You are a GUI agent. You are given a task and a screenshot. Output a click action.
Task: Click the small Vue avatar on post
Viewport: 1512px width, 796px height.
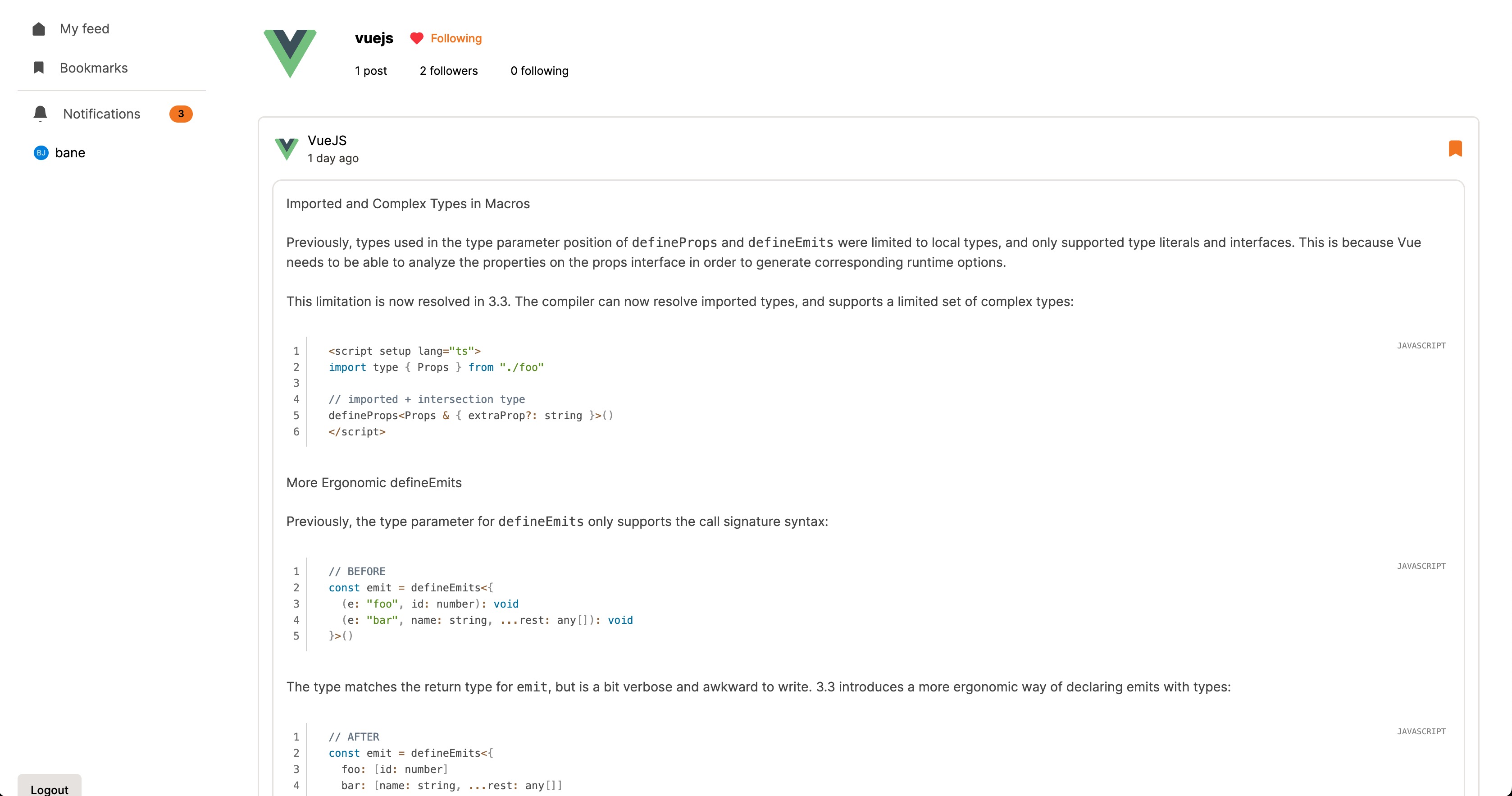(287, 148)
